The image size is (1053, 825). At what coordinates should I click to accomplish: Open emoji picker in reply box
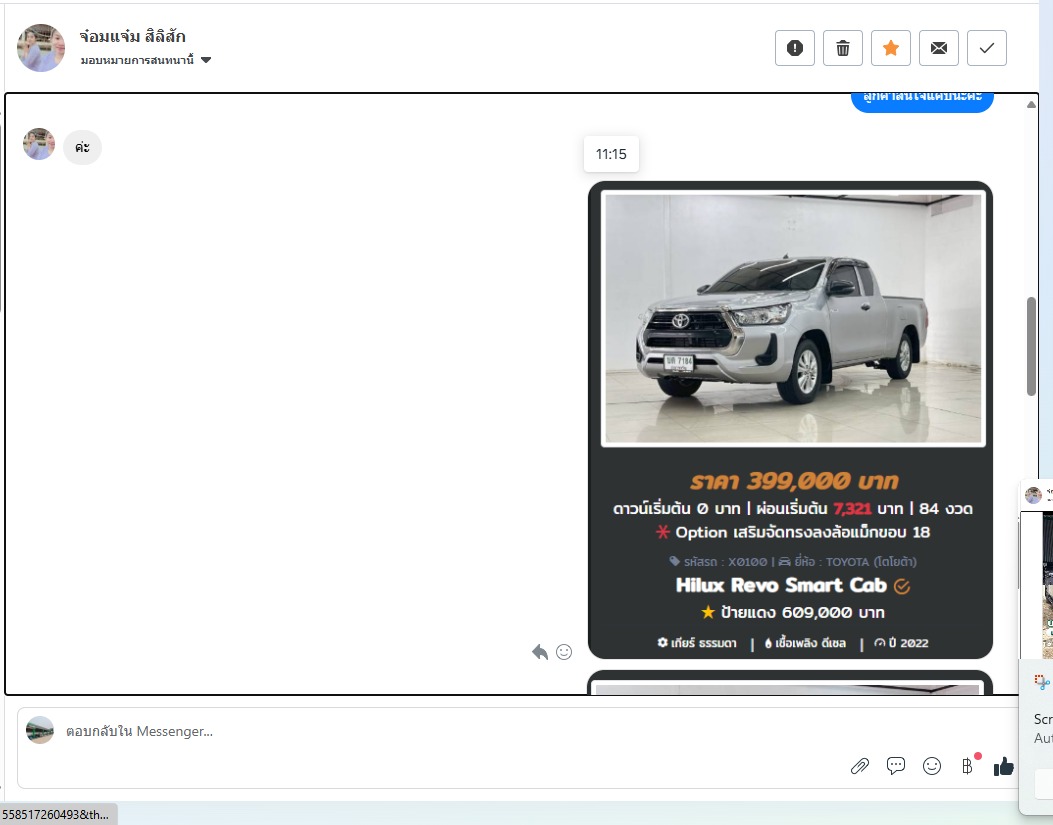(x=932, y=766)
